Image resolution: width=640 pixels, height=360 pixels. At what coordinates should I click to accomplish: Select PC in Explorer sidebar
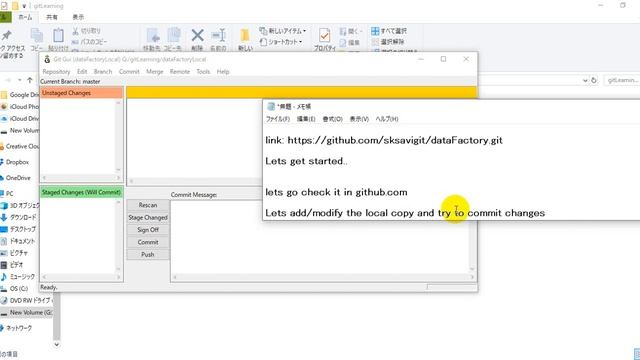click(7, 193)
